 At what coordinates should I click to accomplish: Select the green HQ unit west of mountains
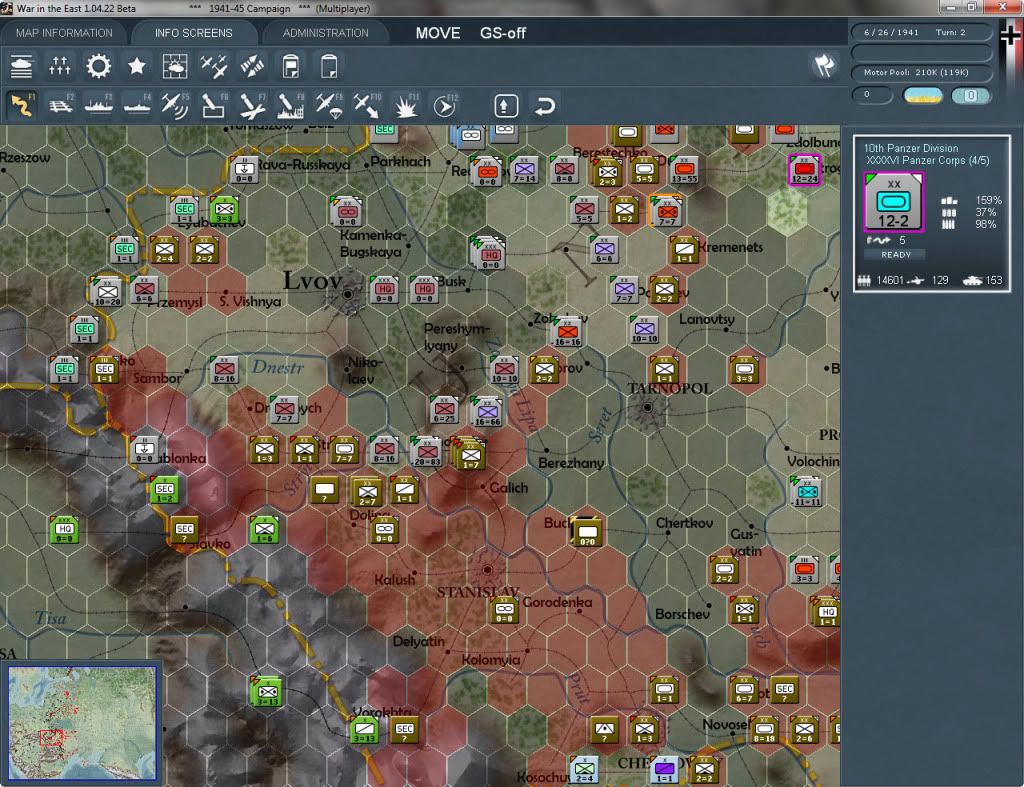point(64,529)
